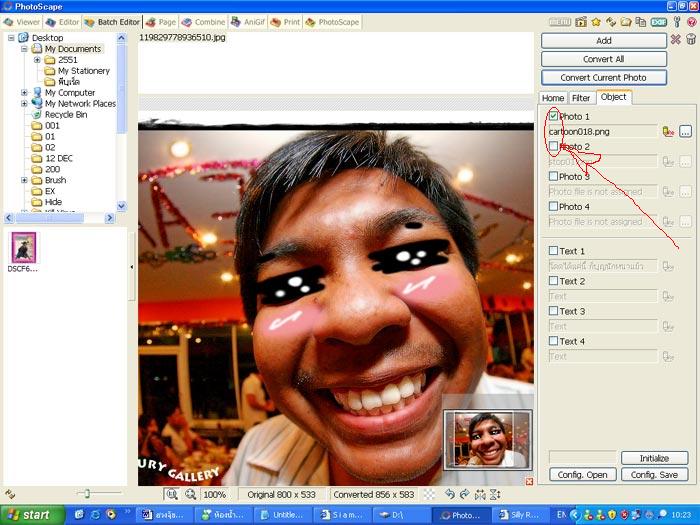Enable the Text 3 checkbox
Viewport: 700px width, 525px height.
click(553, 311)
